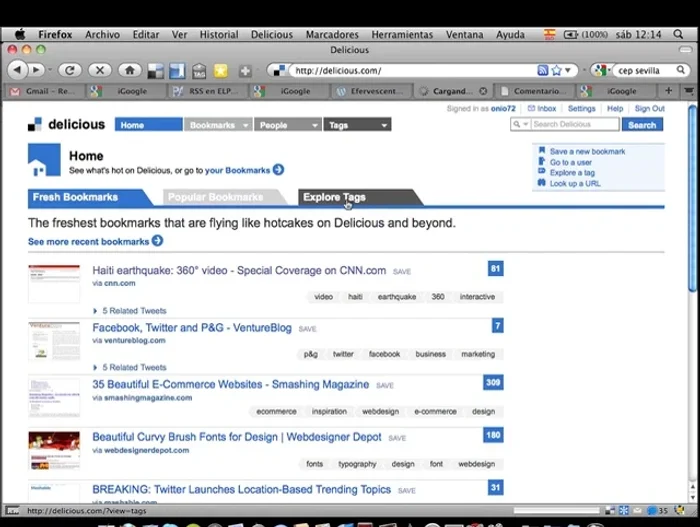Click the Search button on Delicious
The width and height of the screenshot is (700, 527).
pos(642,125)
